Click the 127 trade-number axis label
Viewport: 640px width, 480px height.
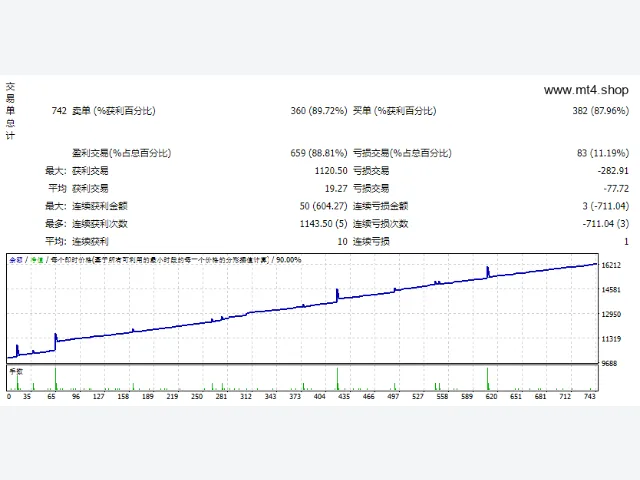pos(99,396)
